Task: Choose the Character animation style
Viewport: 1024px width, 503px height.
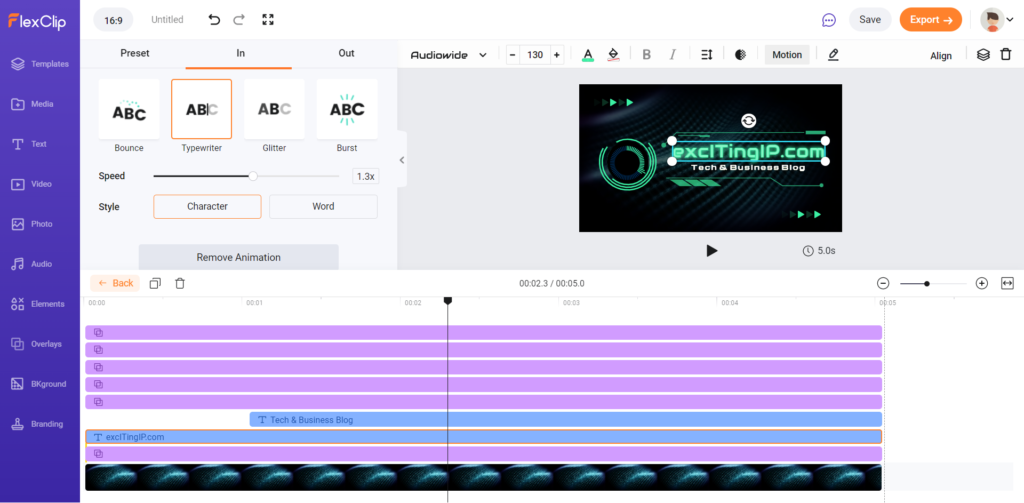Action: 207,206
